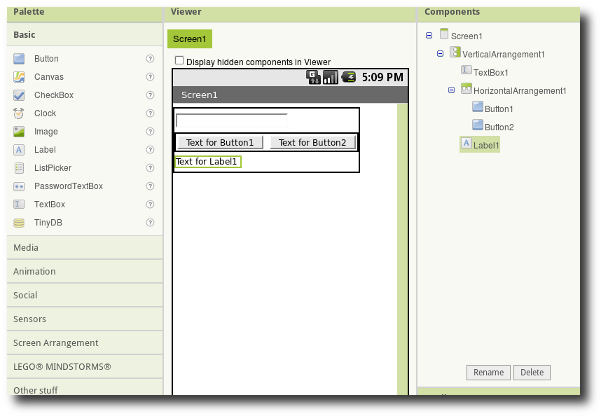Click the text box in the viewer
Image resolution: width=603 pixels, height=418 pixels.
(x=232, y=120)
